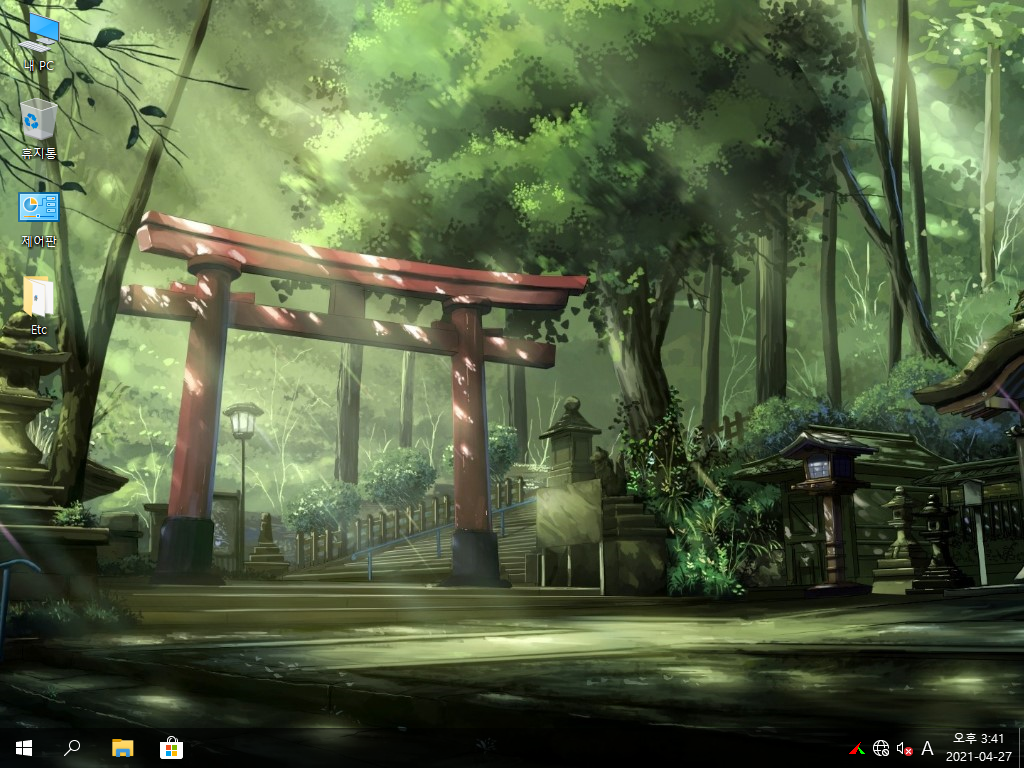Click the red-green tray application icon
1024x768 pixels.
coord(857,748)
